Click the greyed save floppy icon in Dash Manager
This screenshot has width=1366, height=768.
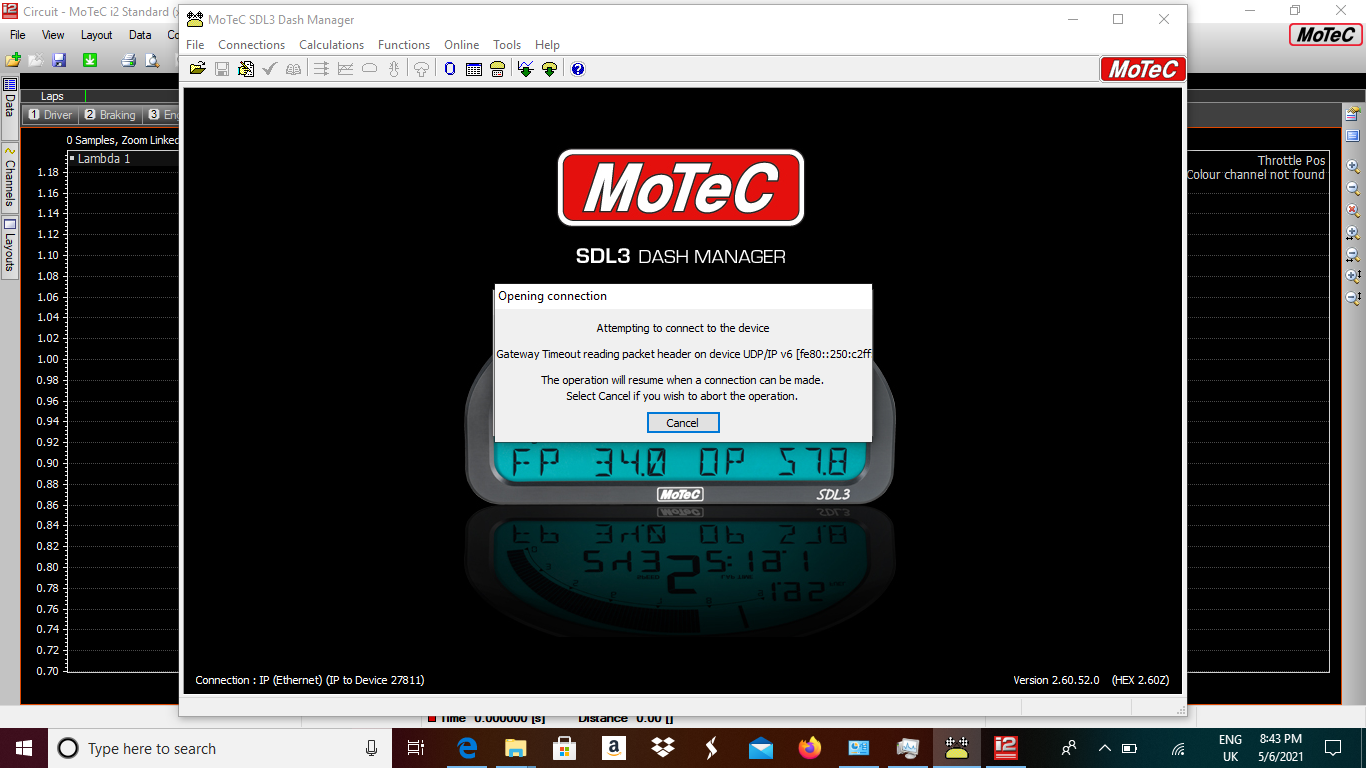(222, 69)
